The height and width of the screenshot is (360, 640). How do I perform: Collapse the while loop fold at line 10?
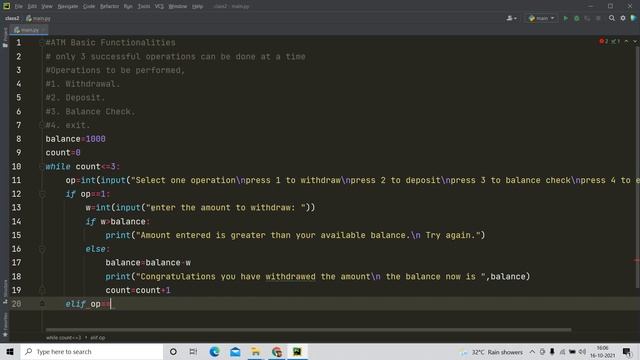(x=42, y=167)
